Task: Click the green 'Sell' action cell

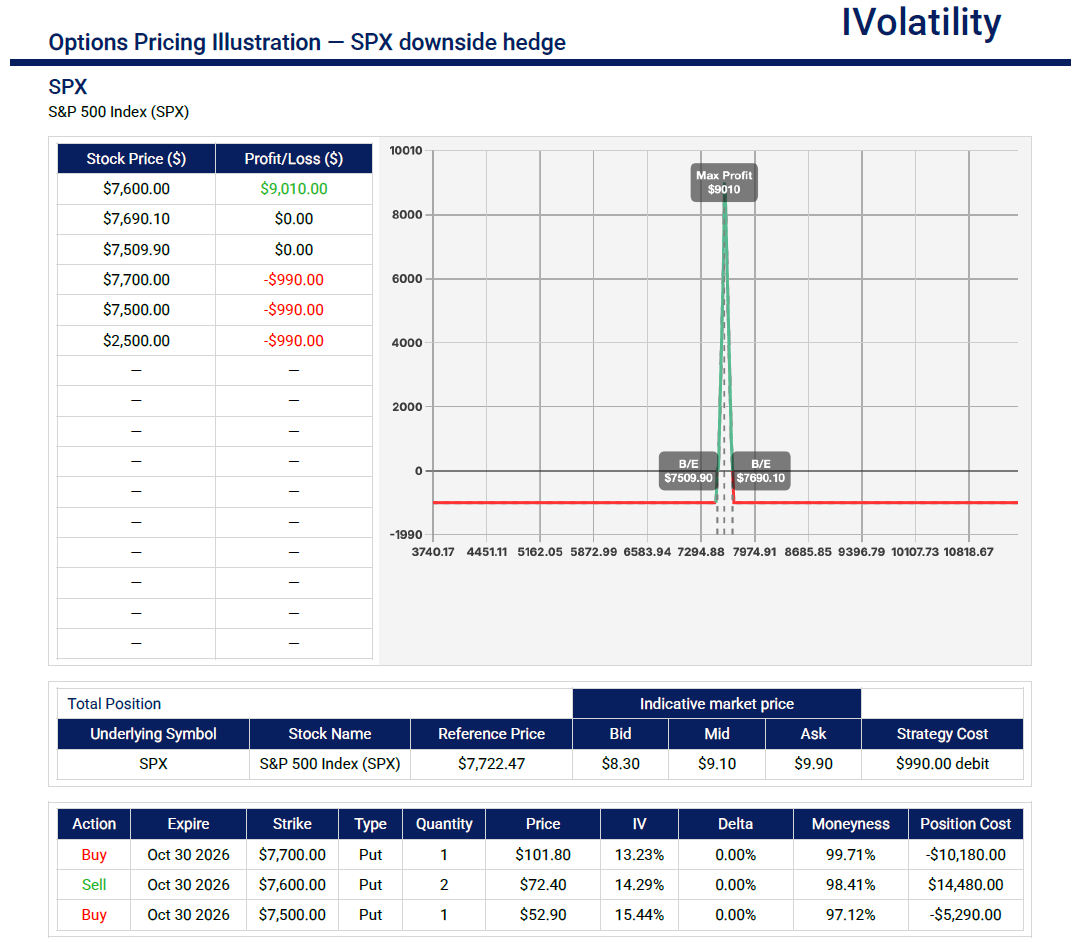Action: coord(94,885)
